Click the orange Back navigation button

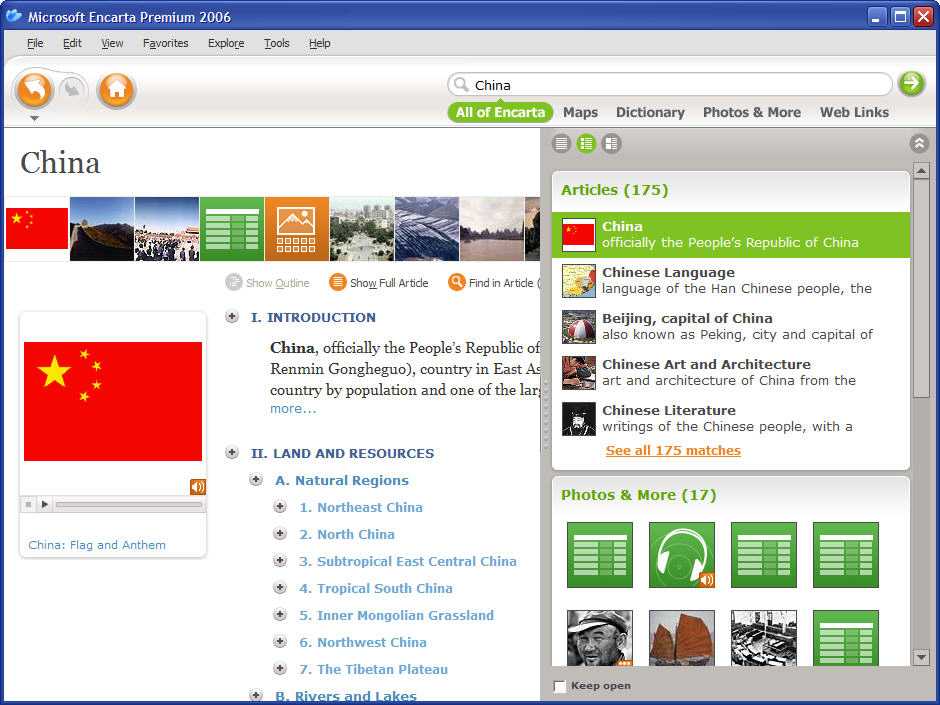tap(35, 90)
